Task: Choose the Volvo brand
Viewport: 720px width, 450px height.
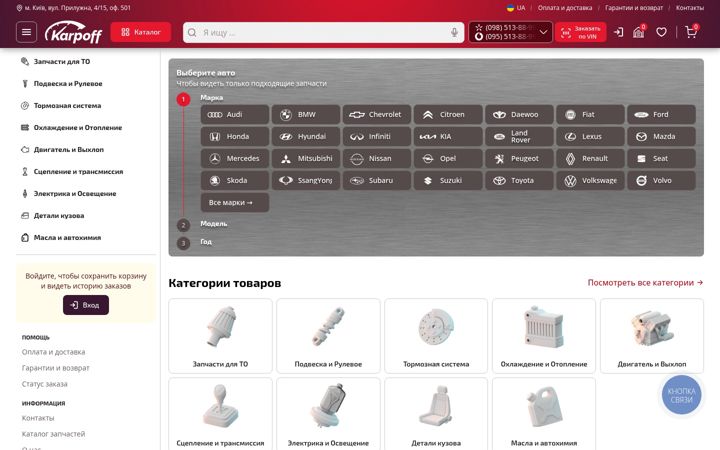Action: [661, 180]
